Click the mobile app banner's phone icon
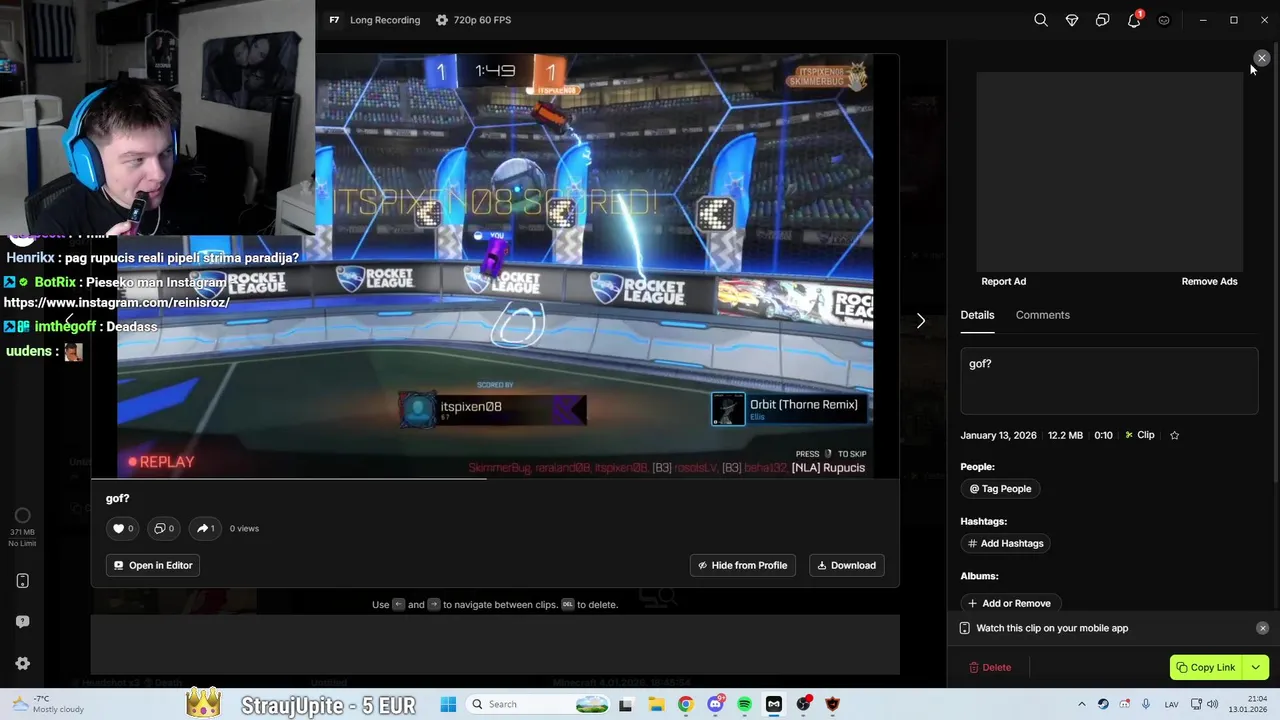 (x=965, y=628)
